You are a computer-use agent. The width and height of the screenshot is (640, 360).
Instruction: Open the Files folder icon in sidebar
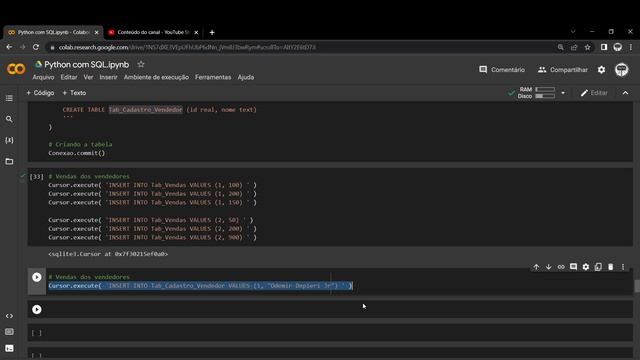pyautogui.click(x=9, y=161)
